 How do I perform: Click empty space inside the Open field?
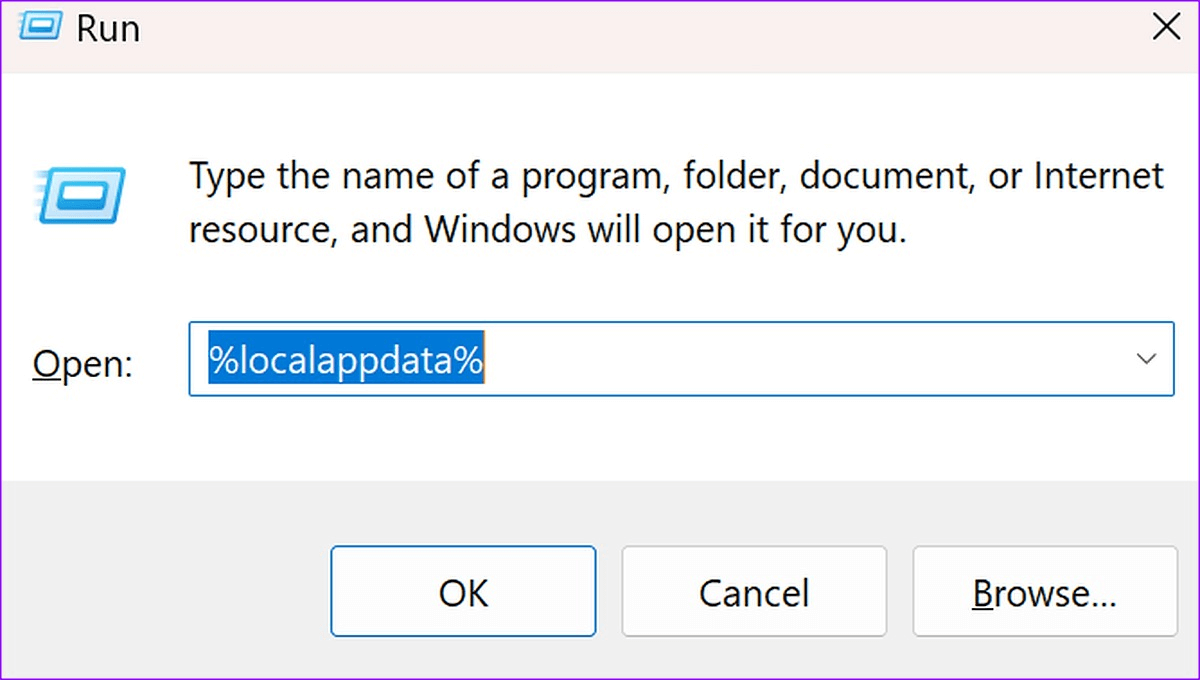coord(800,359)
